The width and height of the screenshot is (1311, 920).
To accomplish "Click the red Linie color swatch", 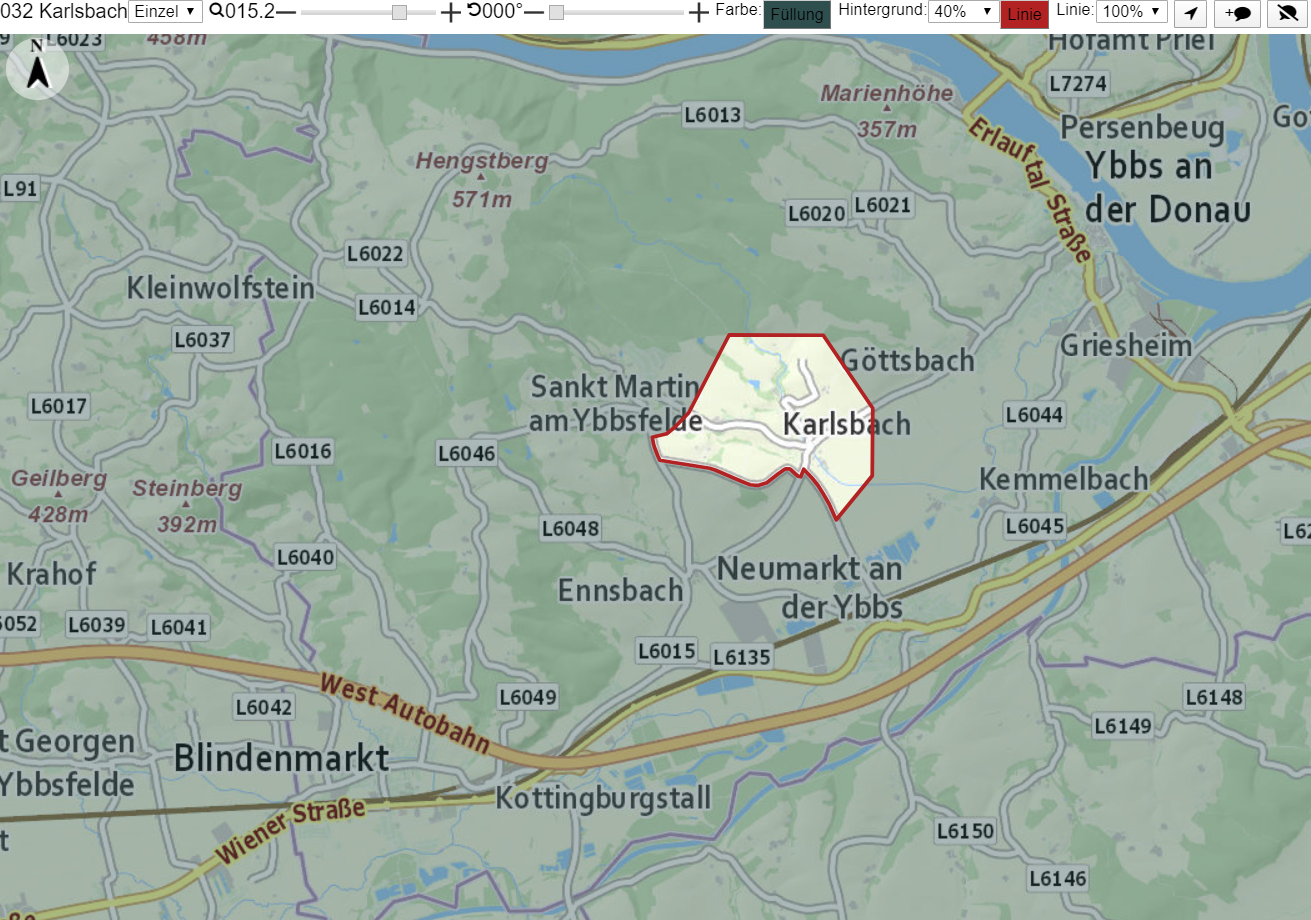I will pos(1024,14).
